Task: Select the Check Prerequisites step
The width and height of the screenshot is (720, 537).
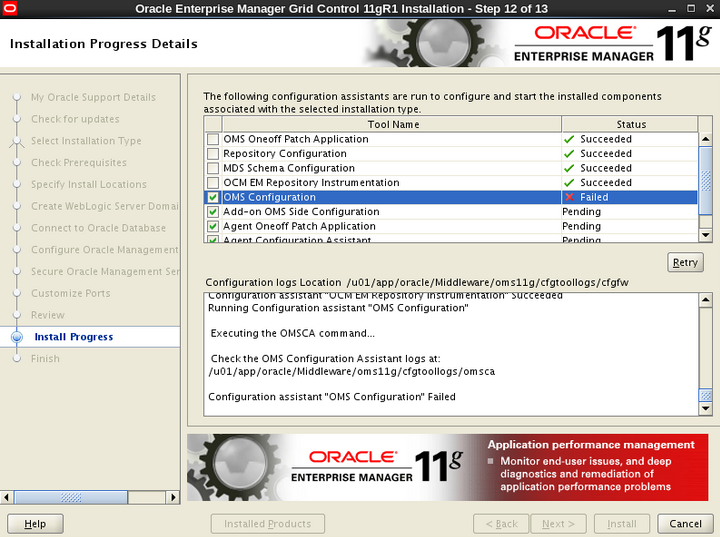Action: tap(79, 163)
